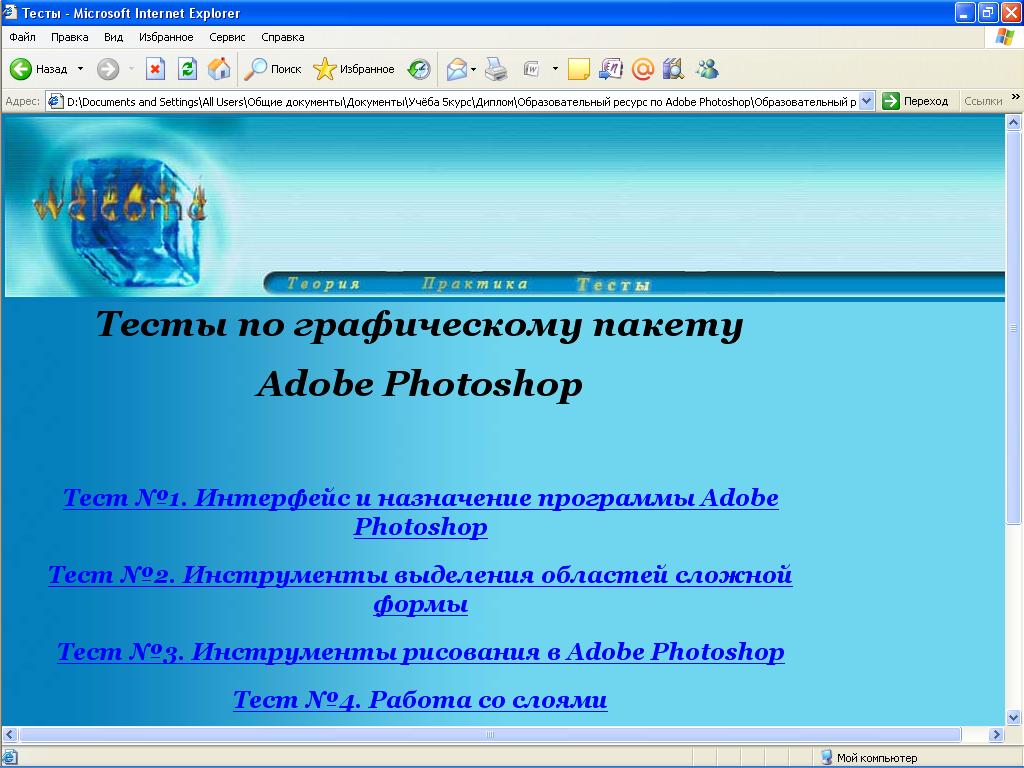Restore down the Internet Explorer window
Image resolution: width=1024 pixels, height=768 pixels.
987,12
